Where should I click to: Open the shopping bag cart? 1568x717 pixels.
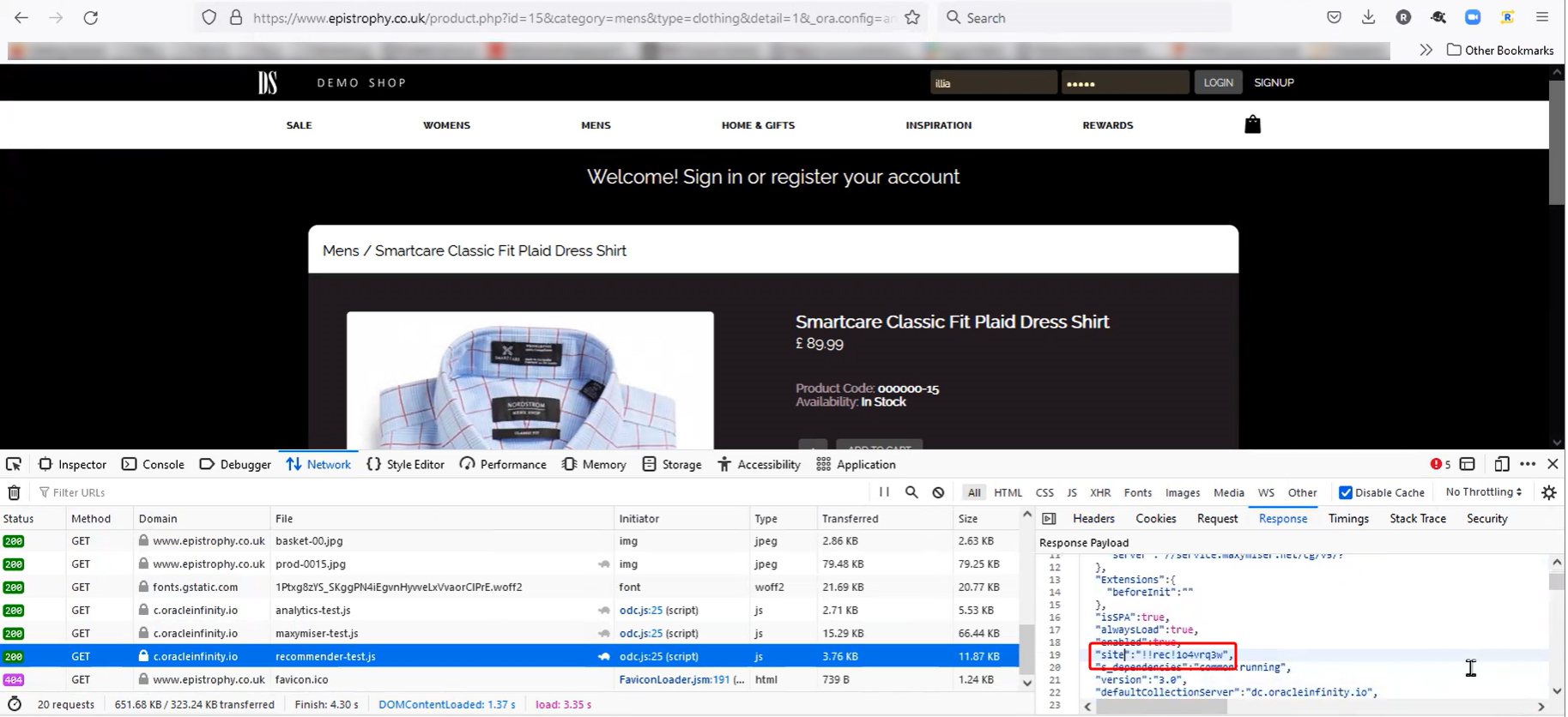(x=1252, y=124)
